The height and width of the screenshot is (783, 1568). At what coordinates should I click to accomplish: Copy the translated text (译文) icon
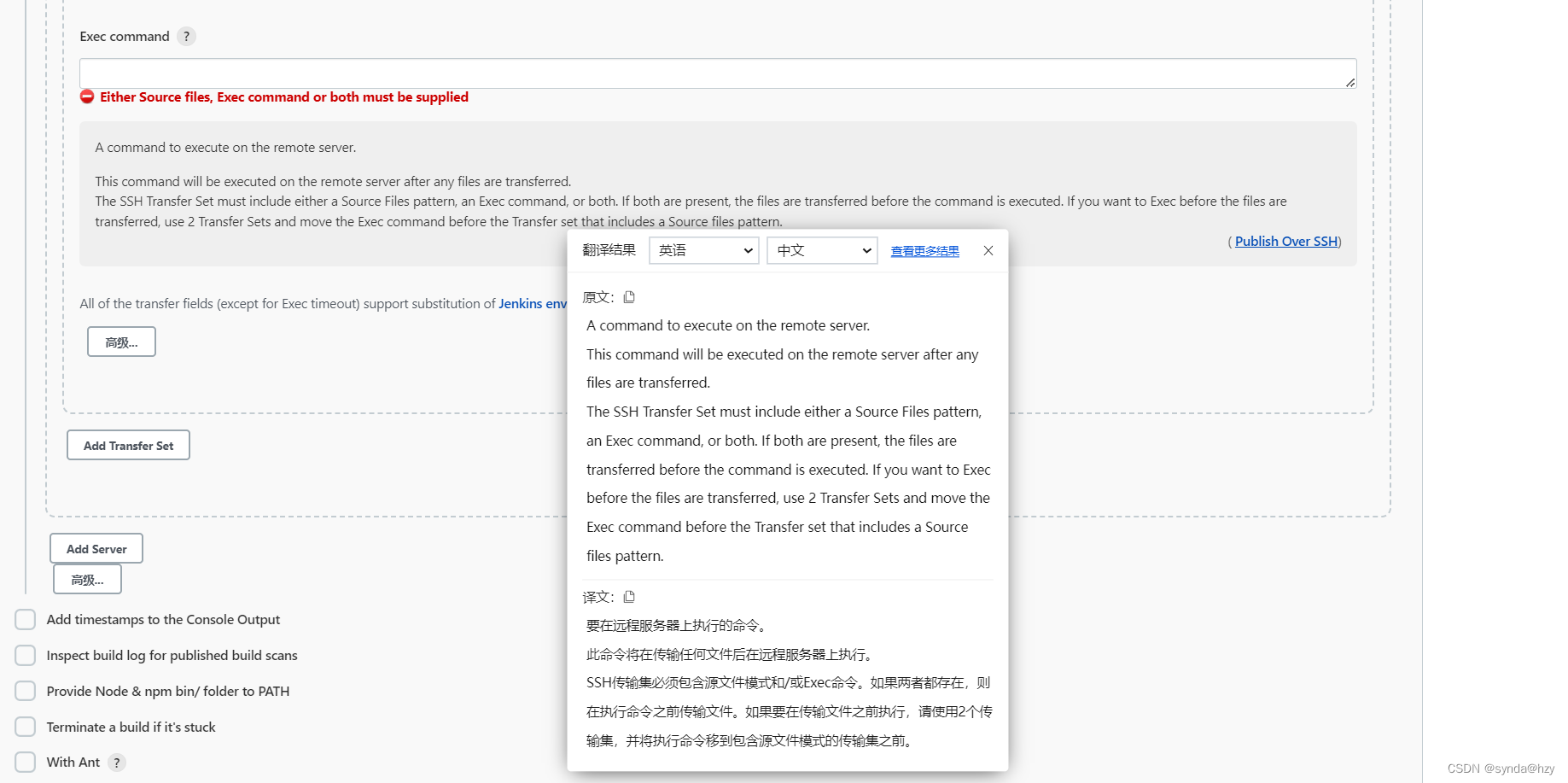(629, 597)
